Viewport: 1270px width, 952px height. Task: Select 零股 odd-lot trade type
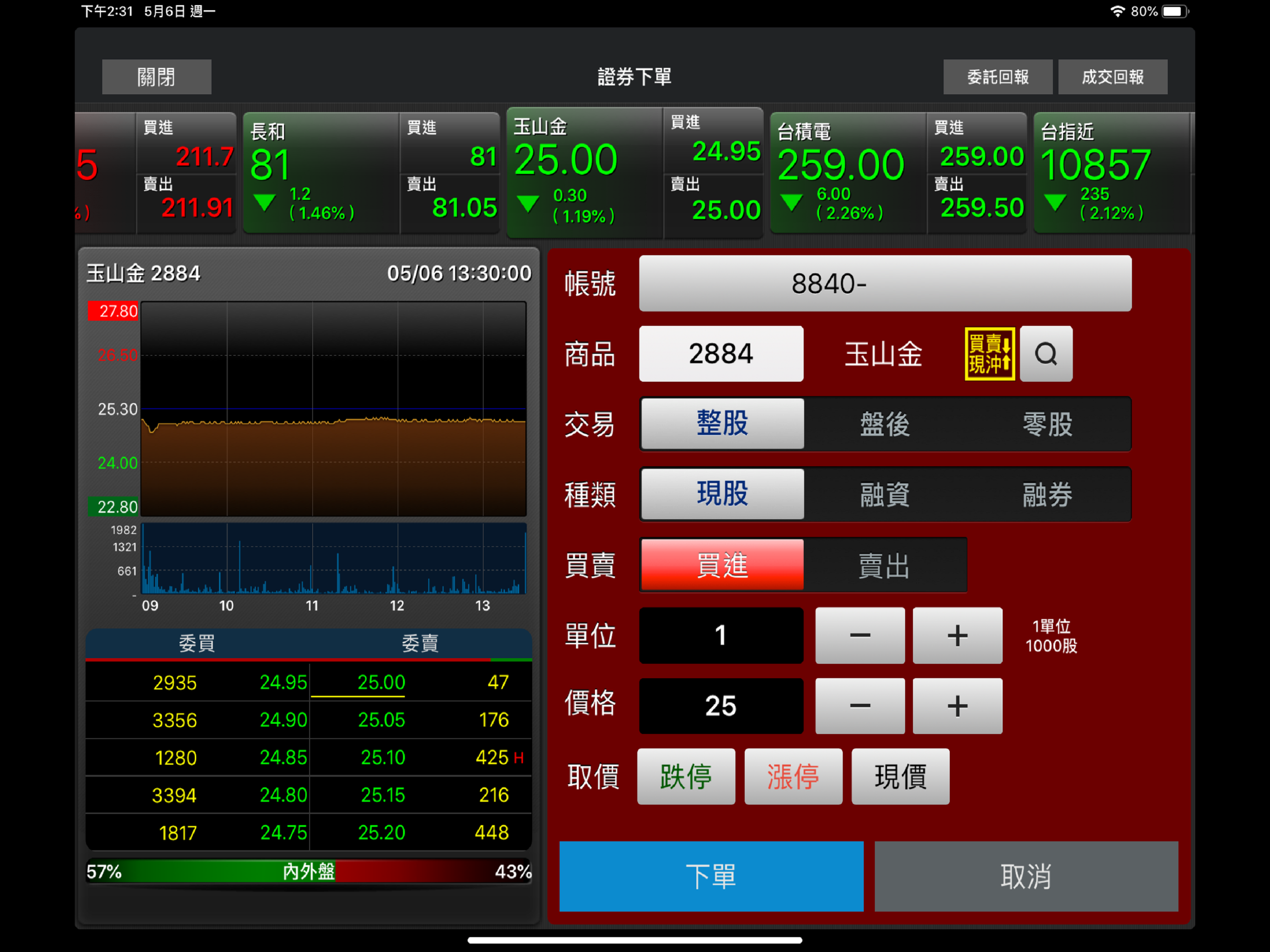[1048, 424]
